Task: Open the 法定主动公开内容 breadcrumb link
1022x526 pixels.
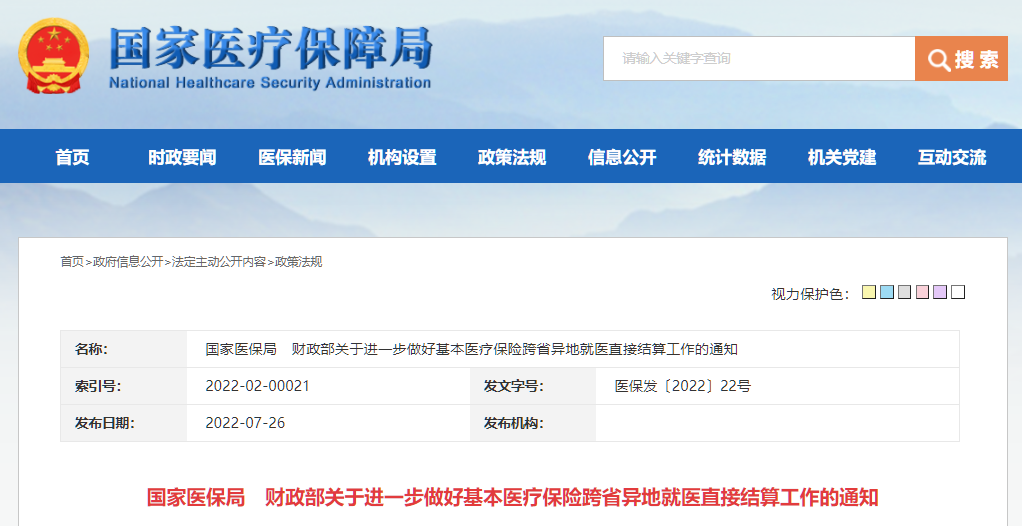Action: coord(219,262)
